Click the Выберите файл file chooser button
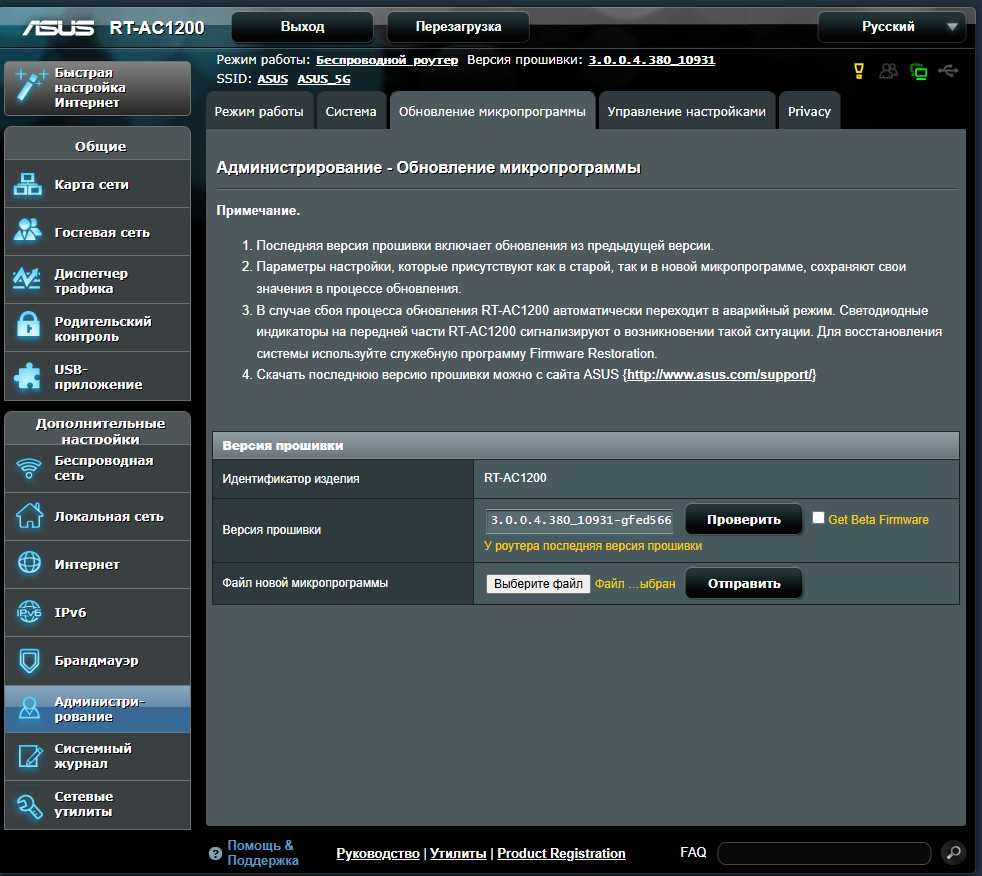982x876 pixels. pos(538,584)
